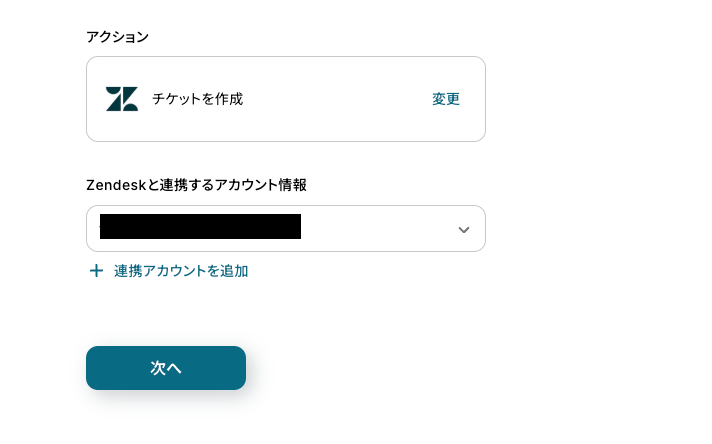712x444 pixels.
Task: Click the 変更 link in action card
Action: click(x=446, y=99)
